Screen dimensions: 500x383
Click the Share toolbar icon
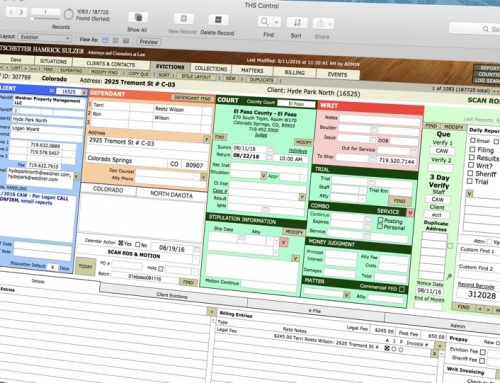click(320, 23)
